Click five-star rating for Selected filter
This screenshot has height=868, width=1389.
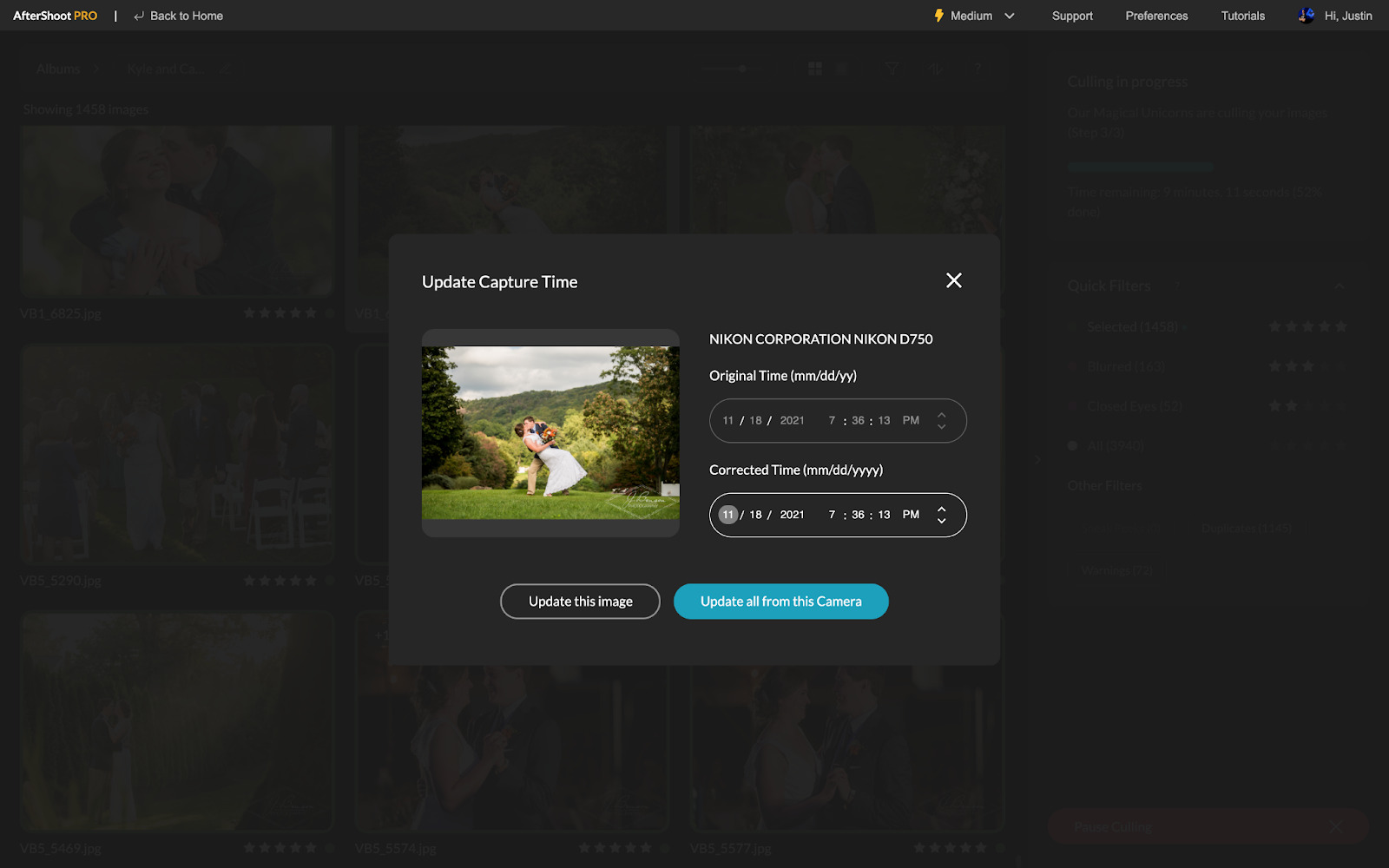click(x=1307, y=327)
